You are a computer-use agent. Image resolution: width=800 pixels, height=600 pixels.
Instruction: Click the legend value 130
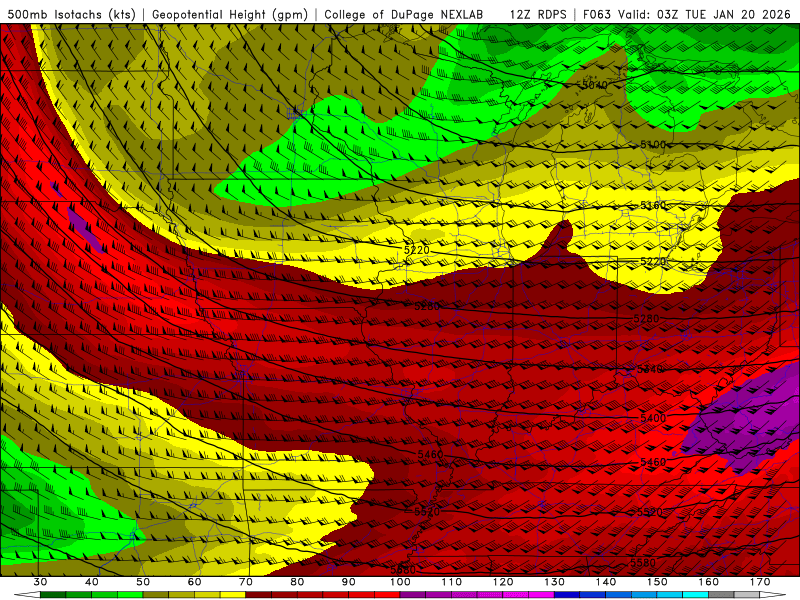[x=555, y=582]
